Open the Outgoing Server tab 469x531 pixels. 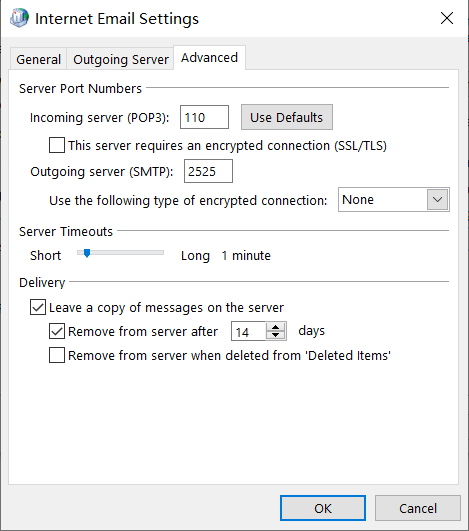(x=121, y=59)
